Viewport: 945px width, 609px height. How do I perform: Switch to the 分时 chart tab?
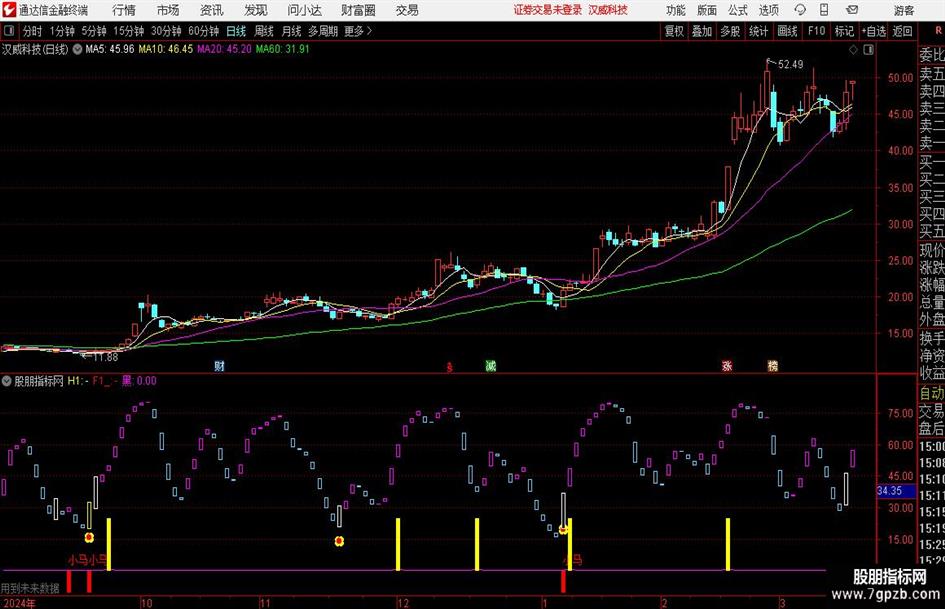33,31
